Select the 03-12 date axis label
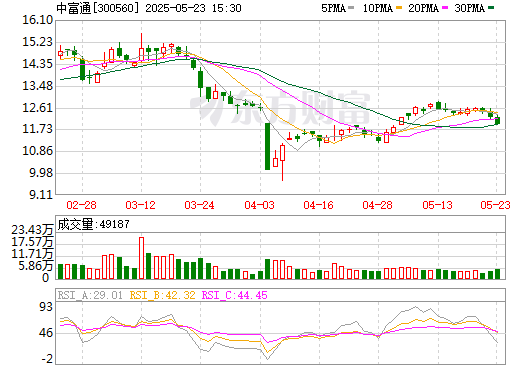The image size is (520, 365). [140, 205]
